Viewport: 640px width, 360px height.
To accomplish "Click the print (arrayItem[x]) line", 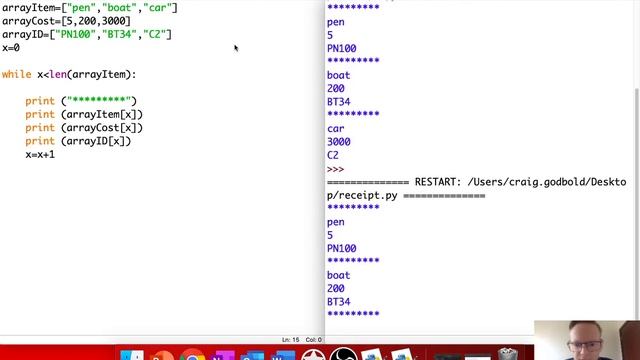I will [84, 114].
